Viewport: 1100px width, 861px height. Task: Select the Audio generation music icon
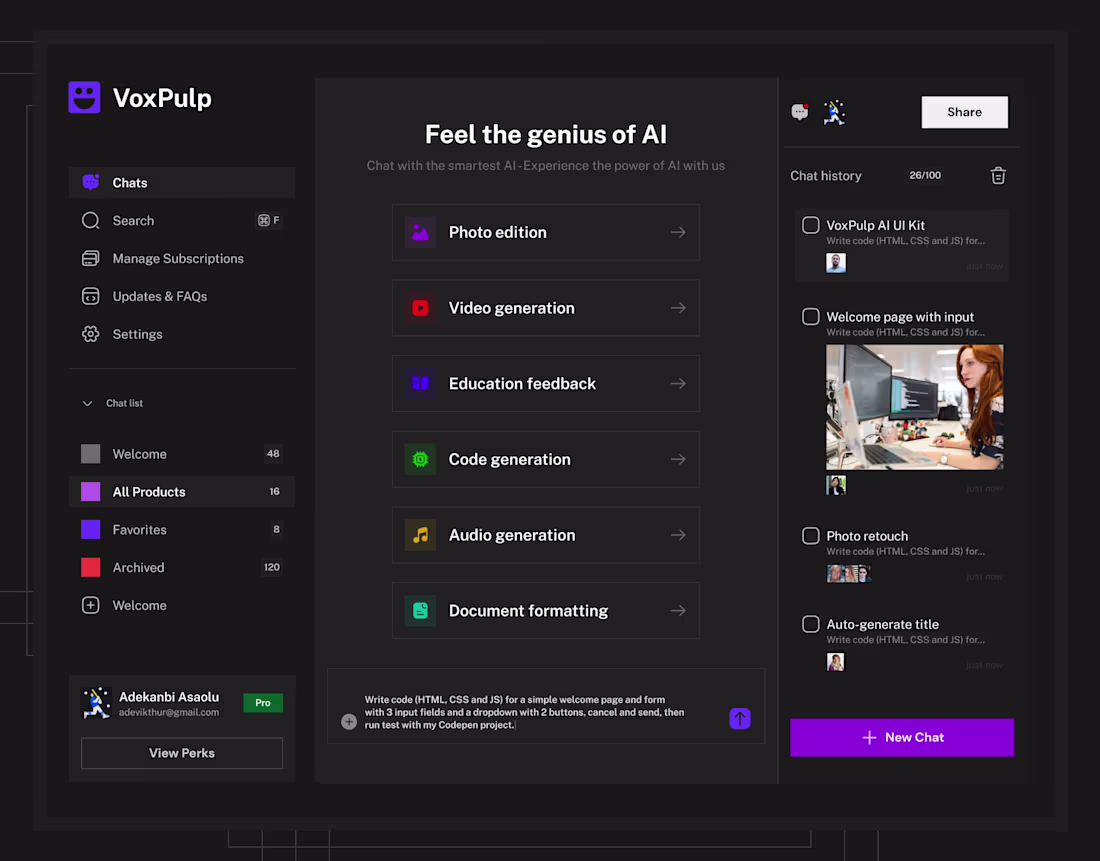(419, 535)
